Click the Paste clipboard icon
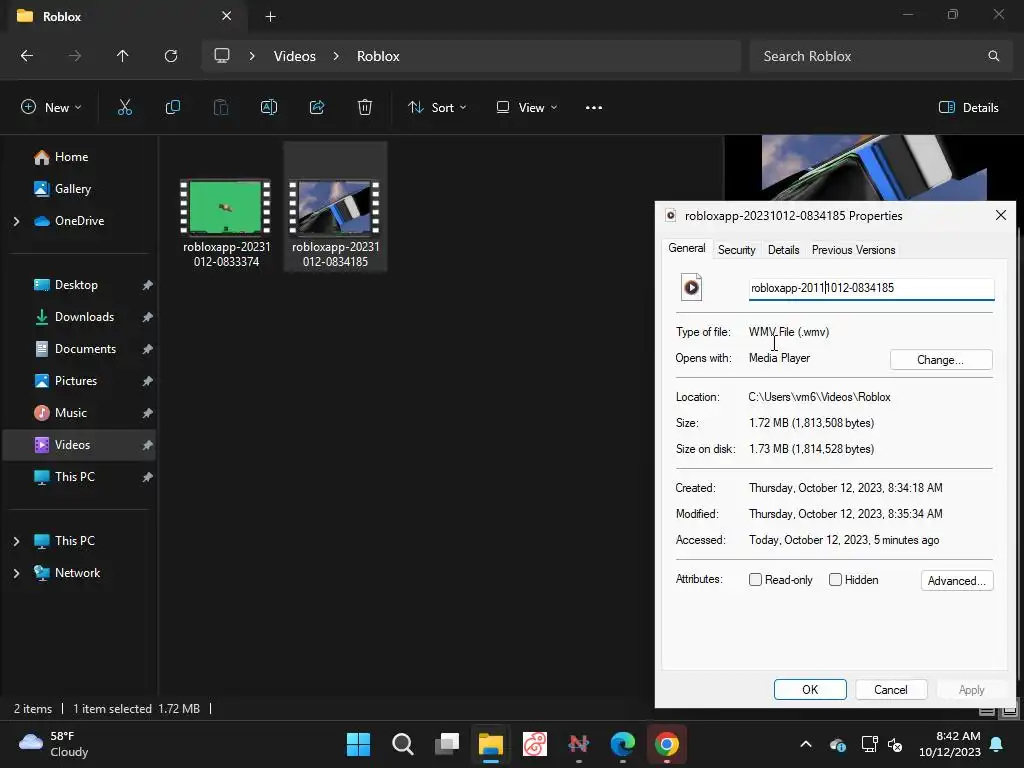Viewport: 1024px width, 768px height. (221, 108)
